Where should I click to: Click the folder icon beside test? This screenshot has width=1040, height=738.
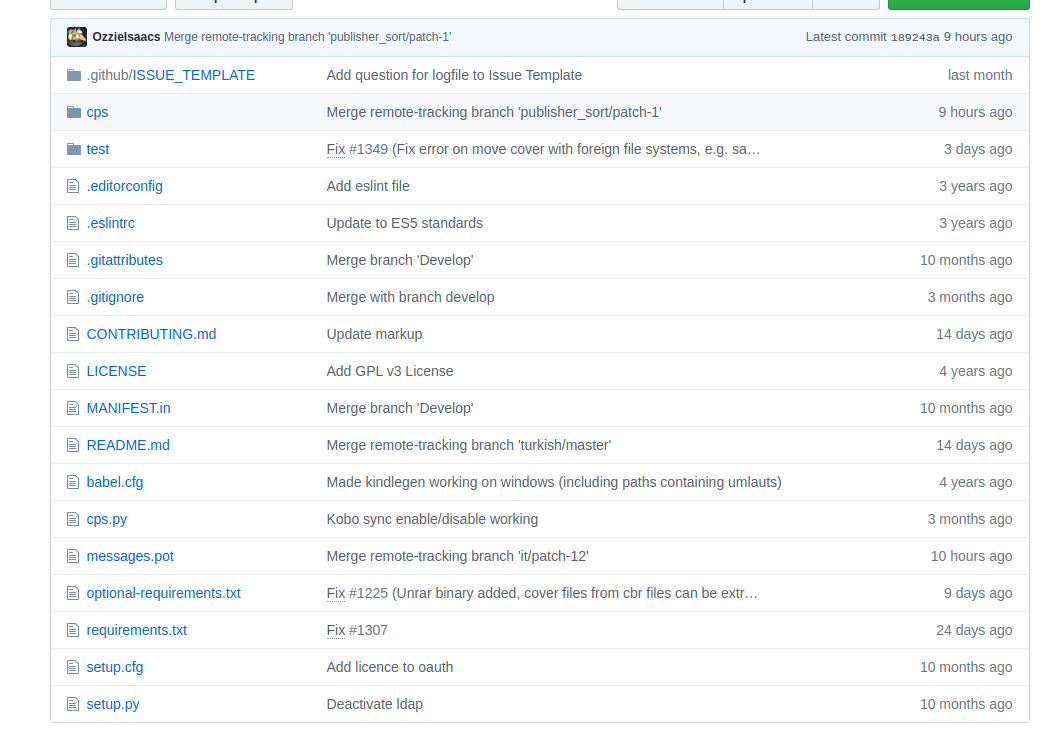point(73,149)
